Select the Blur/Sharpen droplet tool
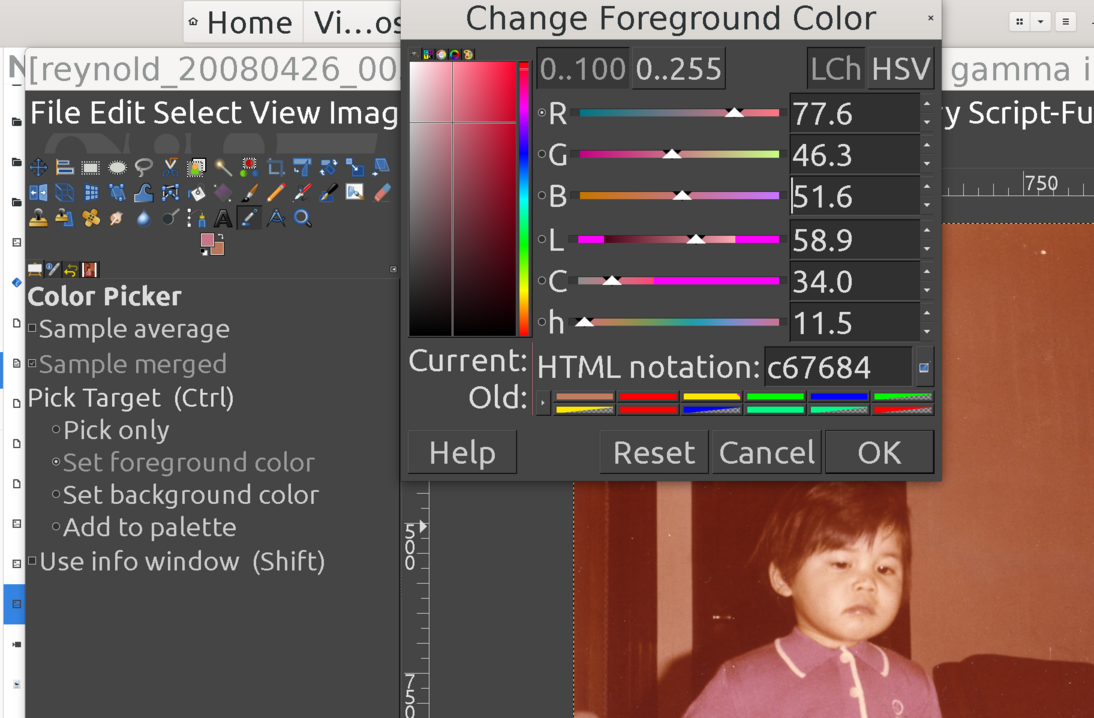The height and width of the screenshot is (718, 1094). 144,217
